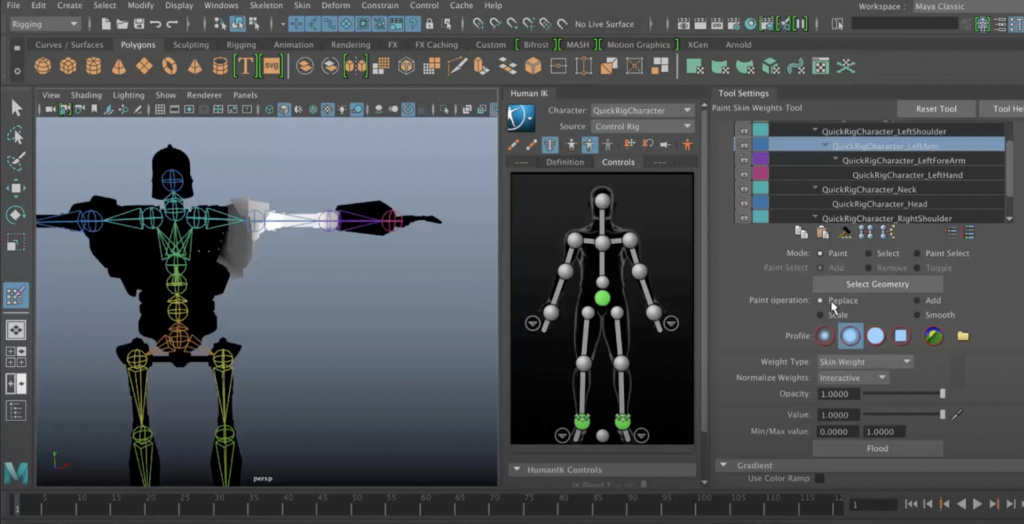Choose the Scale paint operation
The width and height of the screenshot is (1024, 524).
[820, 315]
